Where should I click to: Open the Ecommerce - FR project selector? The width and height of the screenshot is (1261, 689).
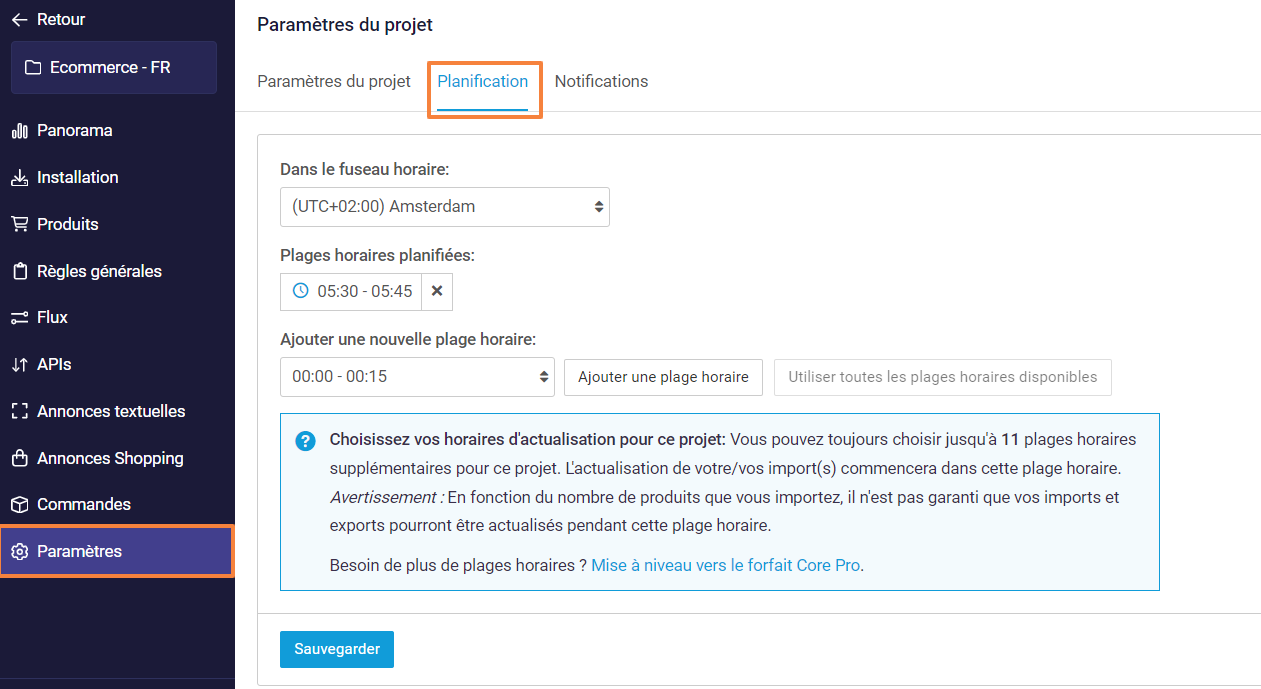(114, 68)
